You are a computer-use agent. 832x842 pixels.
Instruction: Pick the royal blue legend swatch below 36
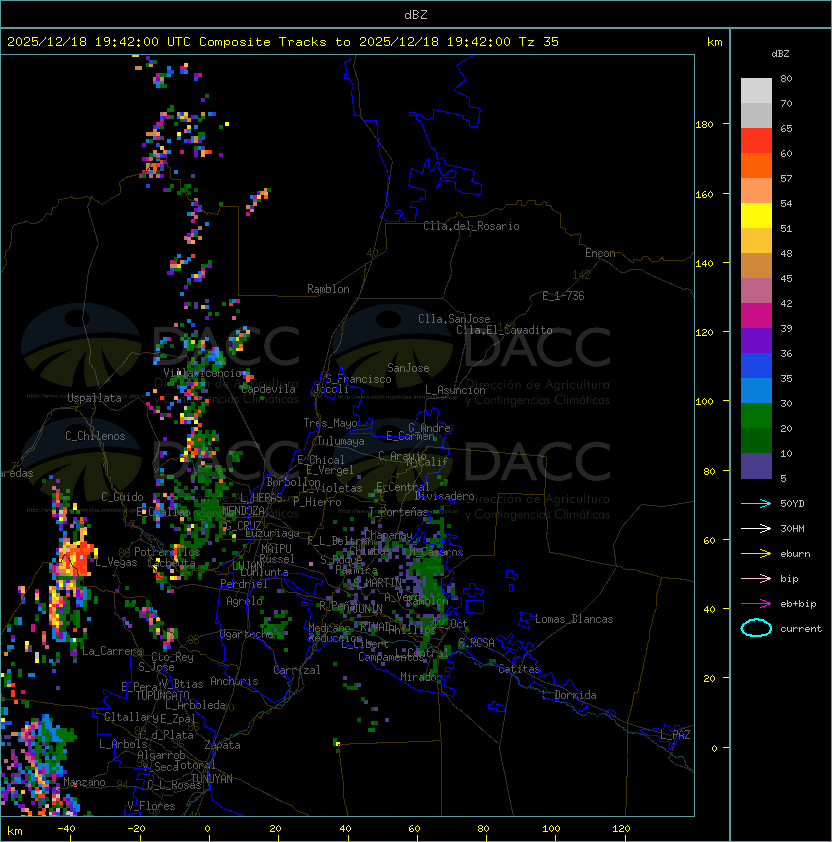[756, 365]
